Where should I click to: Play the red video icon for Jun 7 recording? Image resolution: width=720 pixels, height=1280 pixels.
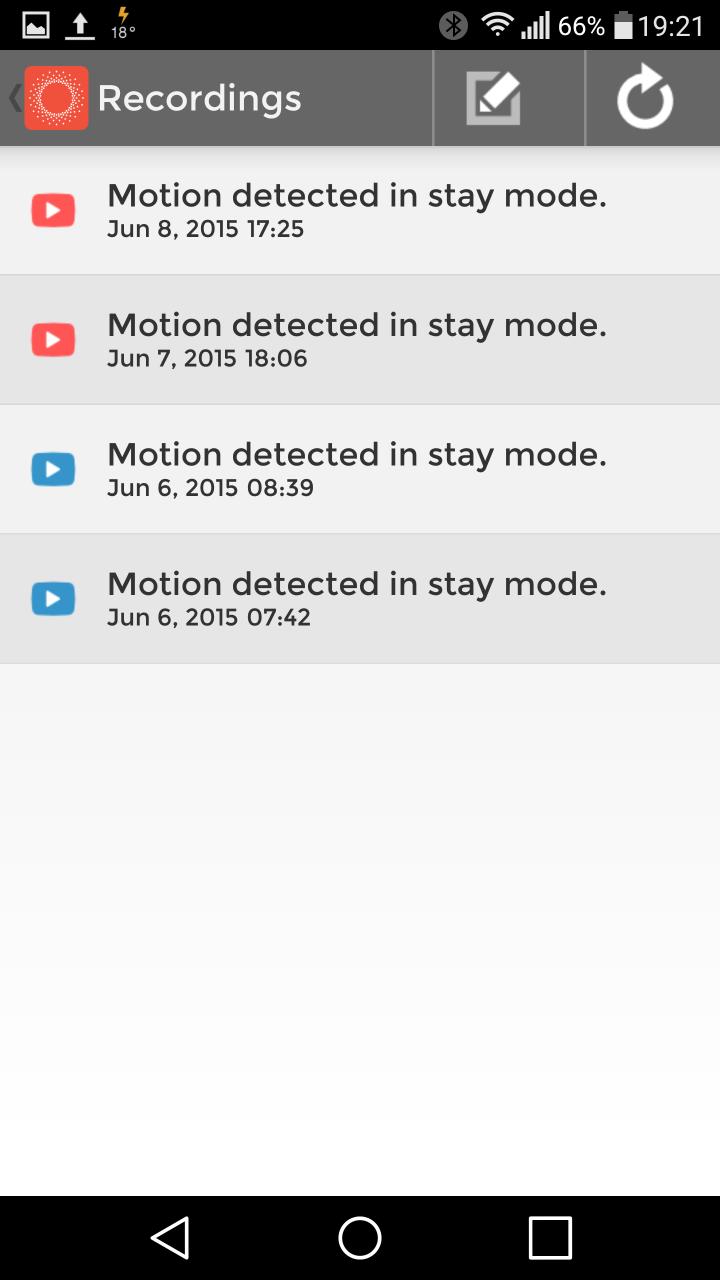point(53,340)
